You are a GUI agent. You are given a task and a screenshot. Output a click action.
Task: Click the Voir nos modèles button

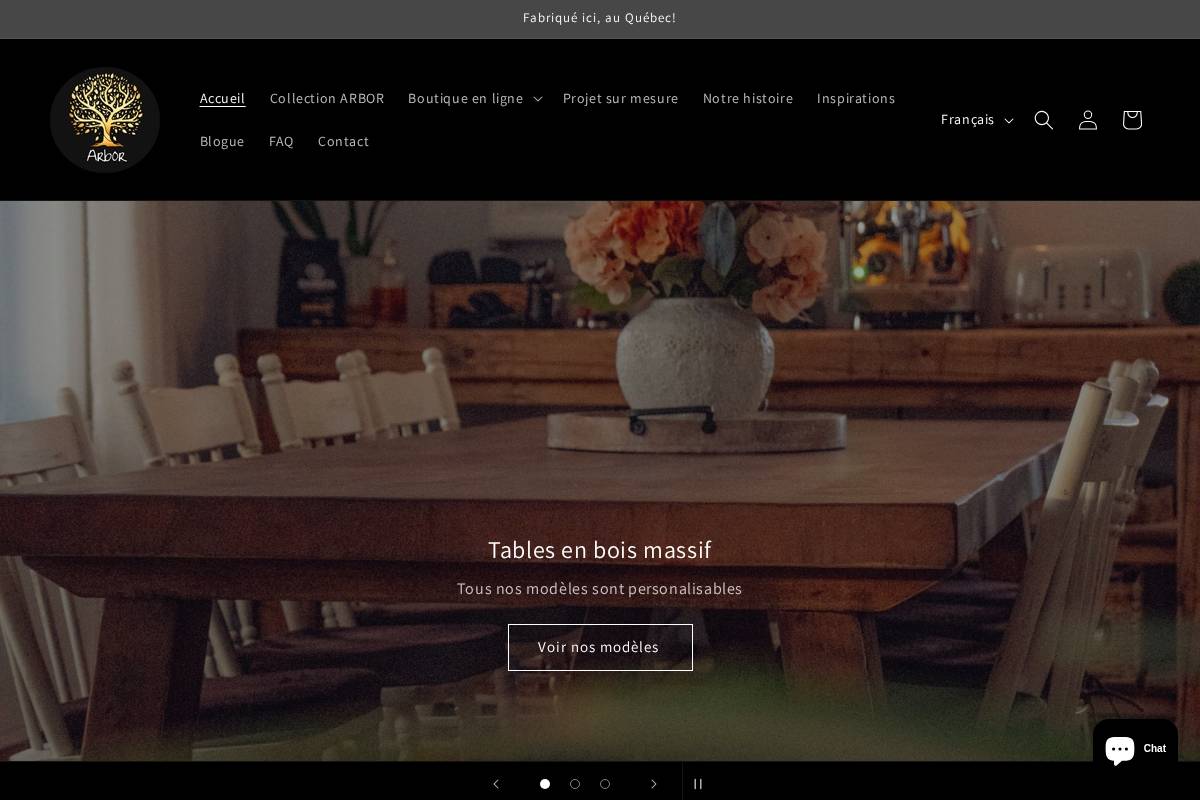(600, 647)
